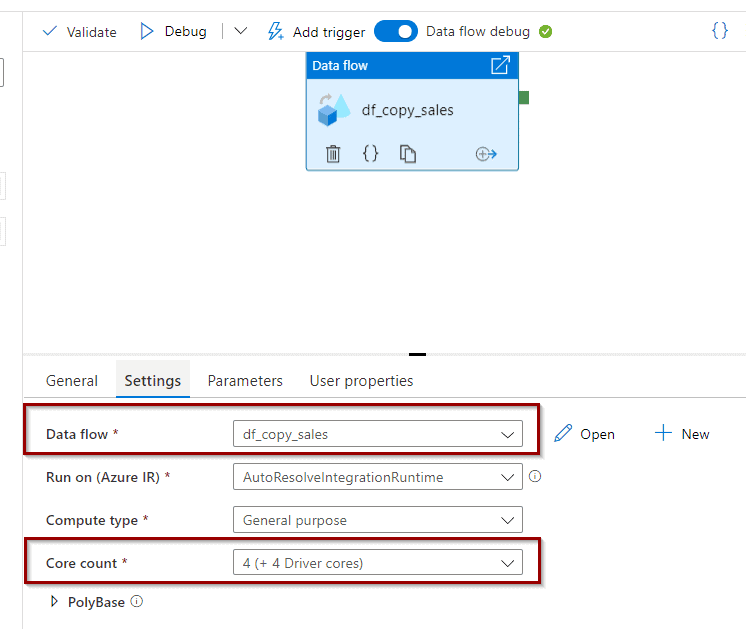Delete the df_copy_sales activity

(333, 154)
